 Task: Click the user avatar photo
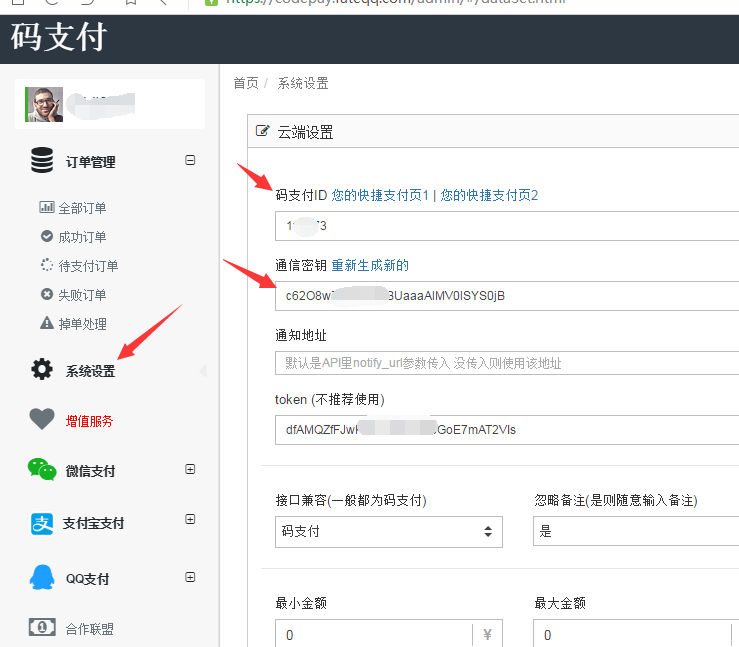coord(44,104)
